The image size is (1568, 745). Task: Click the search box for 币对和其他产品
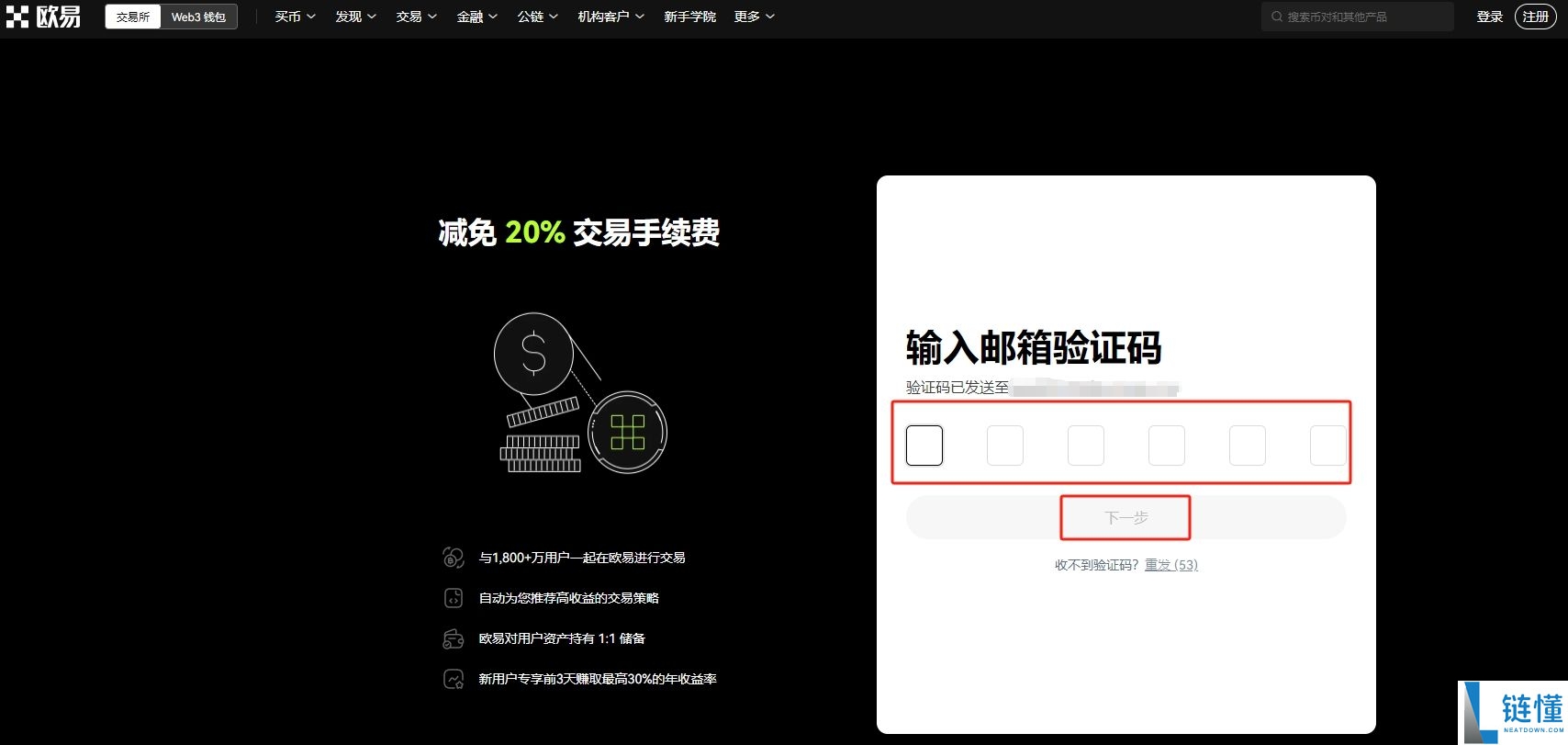click(x=1357, y=17)
